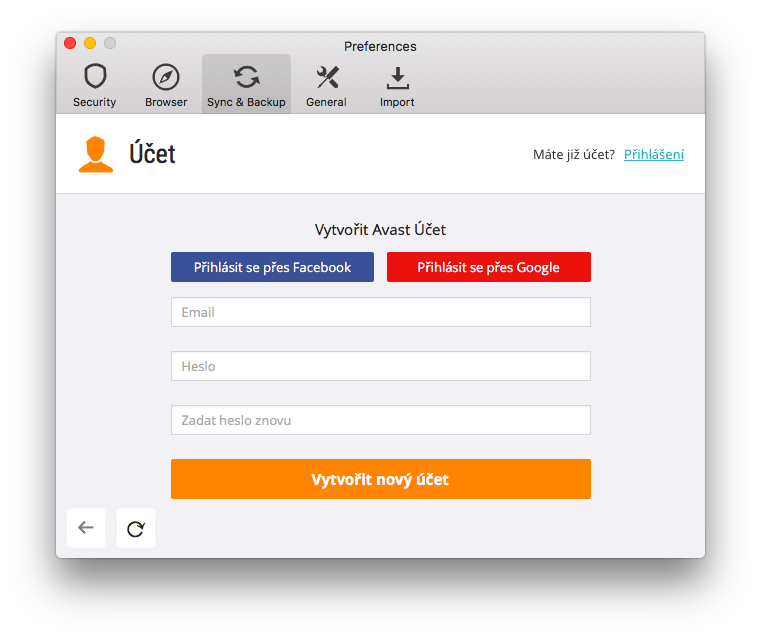Open the Security preferences shield icon

tap(95, 77)
